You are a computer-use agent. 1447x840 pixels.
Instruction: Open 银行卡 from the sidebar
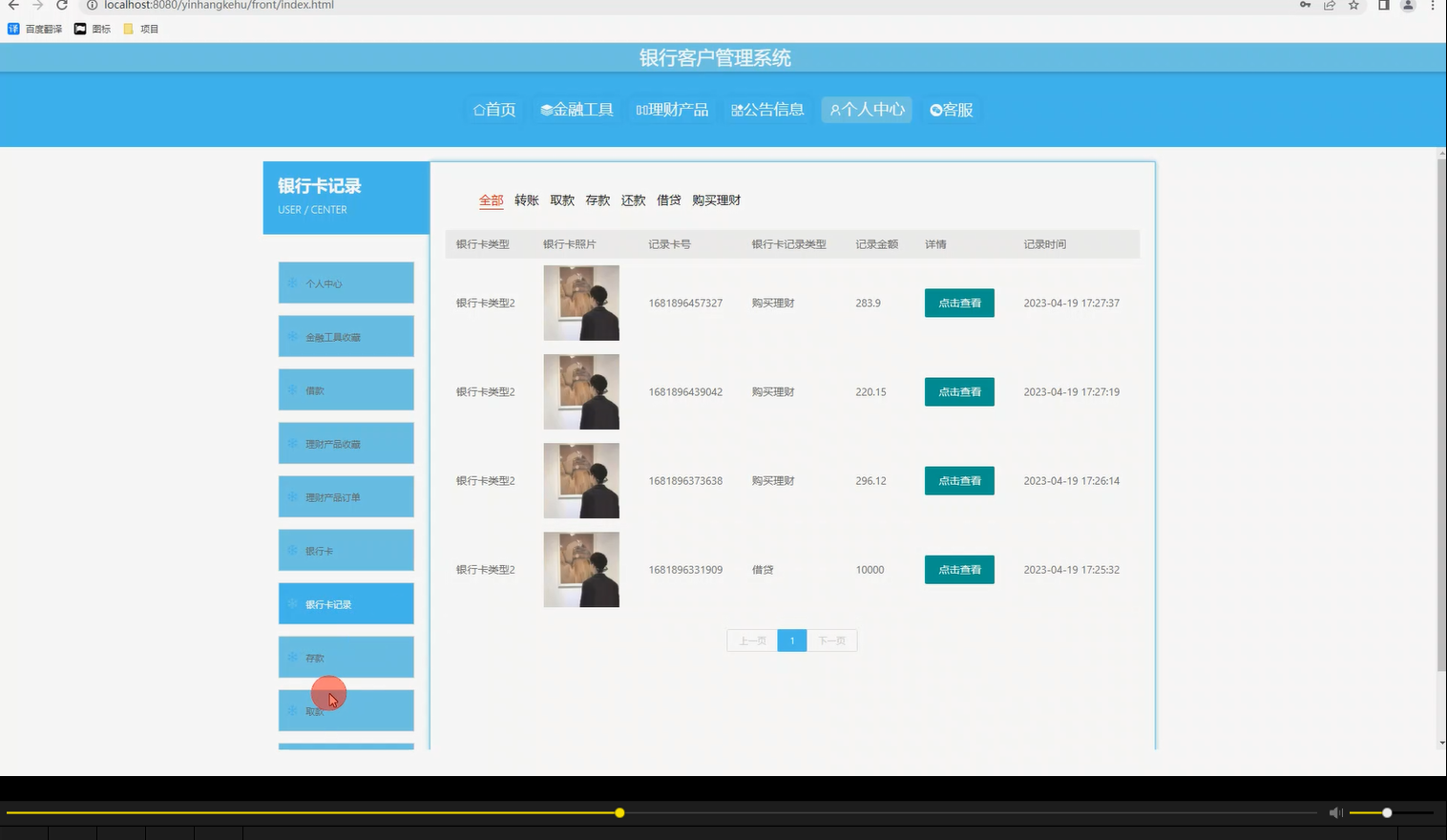click(x=346, y=550)
